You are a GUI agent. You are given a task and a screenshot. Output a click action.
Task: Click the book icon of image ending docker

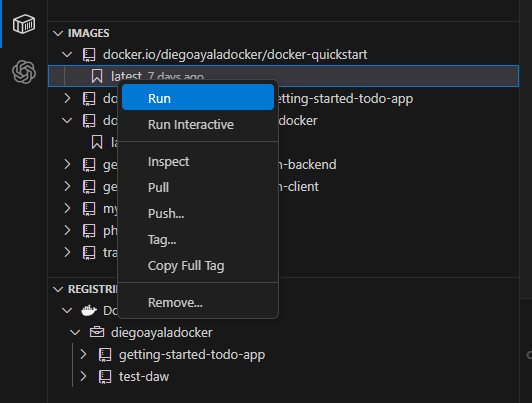(x=89, y=121)
